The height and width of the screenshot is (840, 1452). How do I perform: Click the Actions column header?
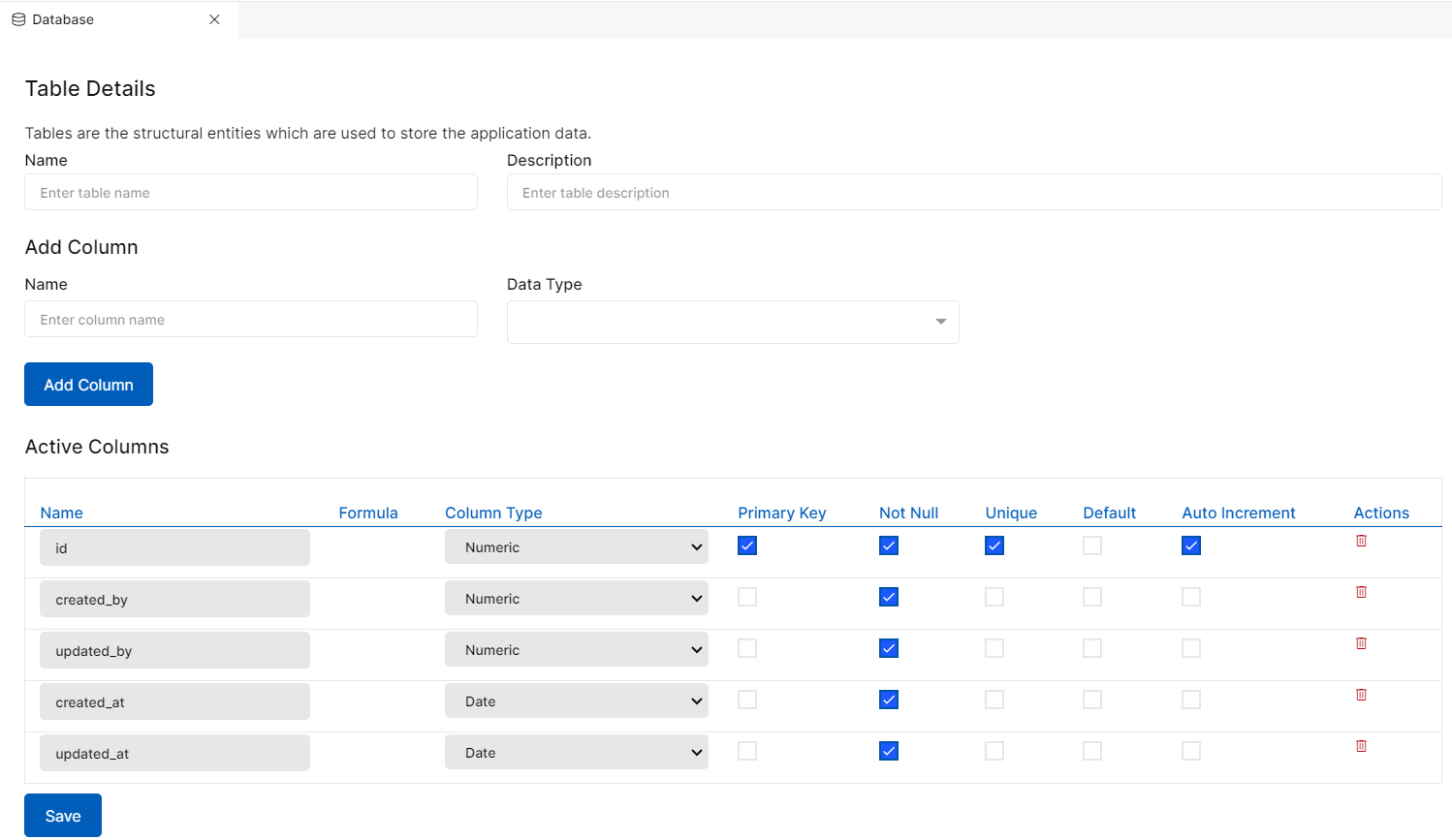1381,513
